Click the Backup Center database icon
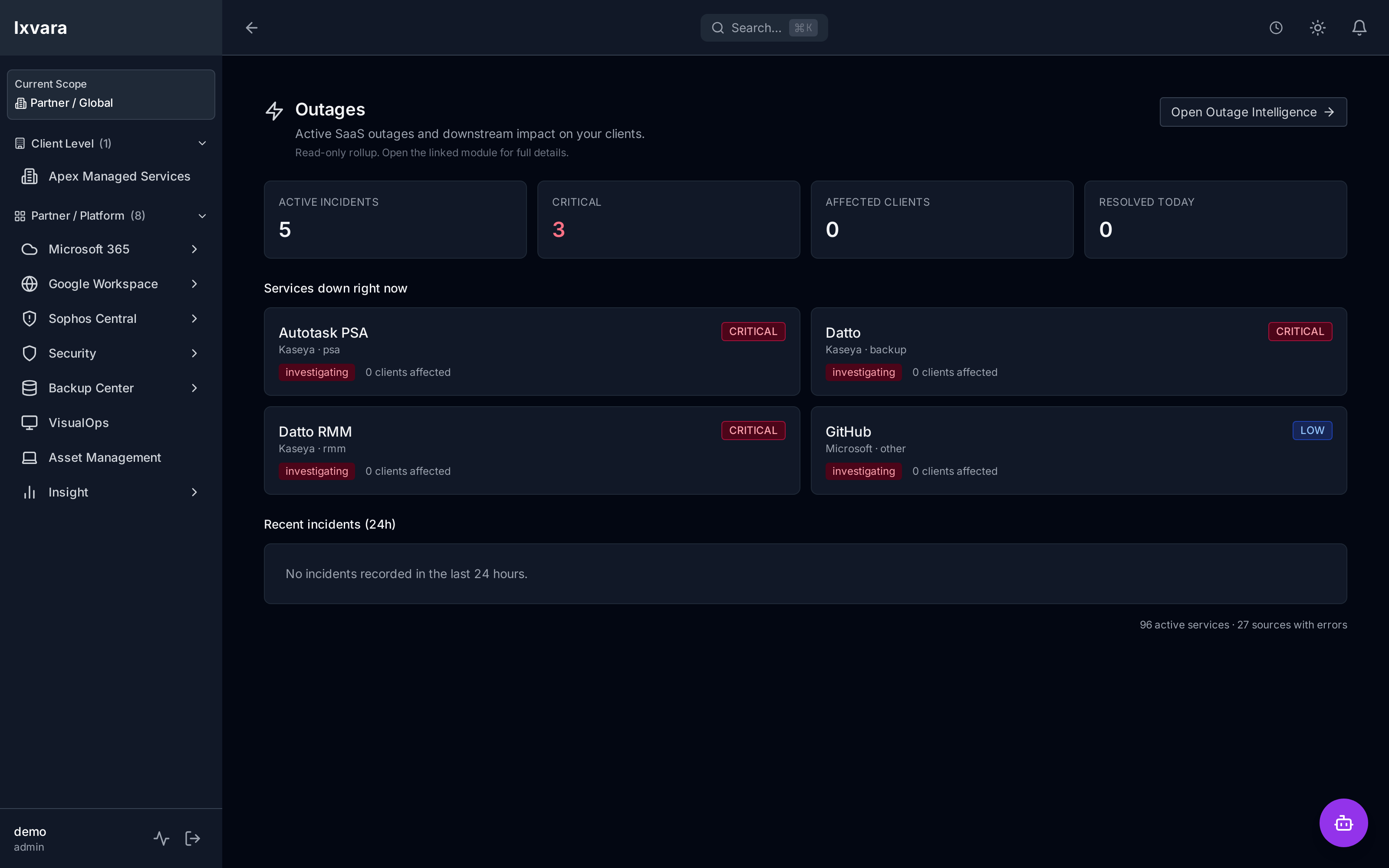 pyautogui.click(x=29, y=388)
